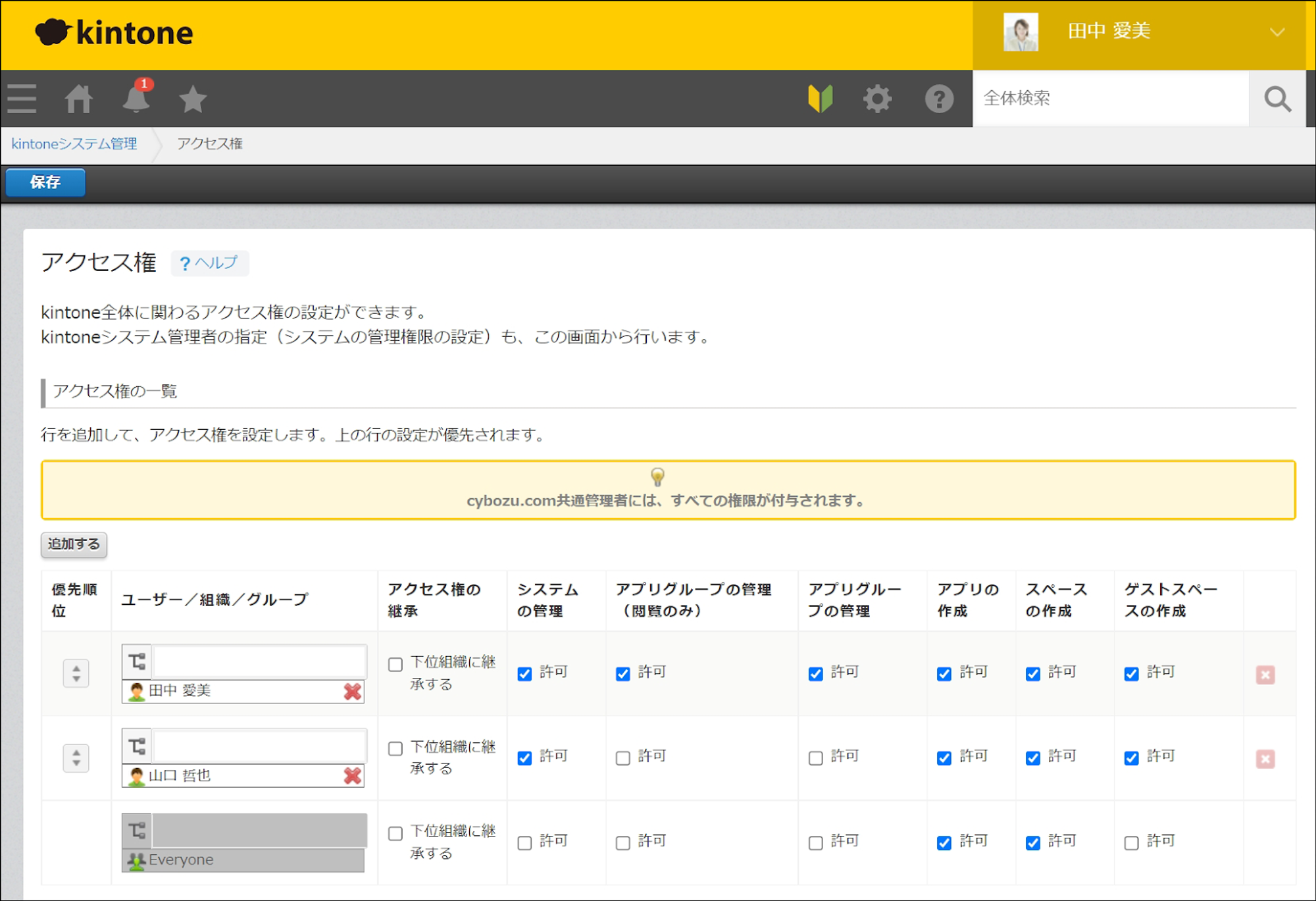Viewport: 1316px width, 901px height.
Task: Check 下位組織に継承する in the 田中 愛美 row
Action: (395, 664)
